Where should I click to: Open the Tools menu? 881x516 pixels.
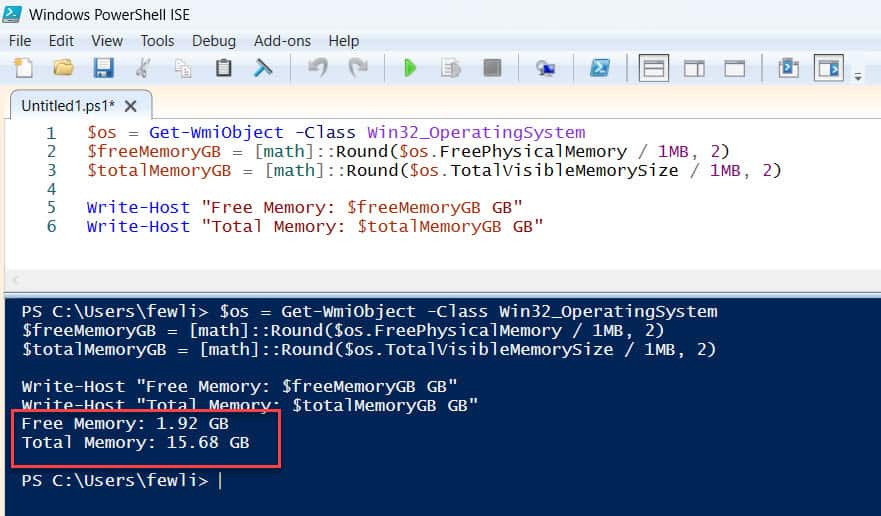(x=157, y=41)
